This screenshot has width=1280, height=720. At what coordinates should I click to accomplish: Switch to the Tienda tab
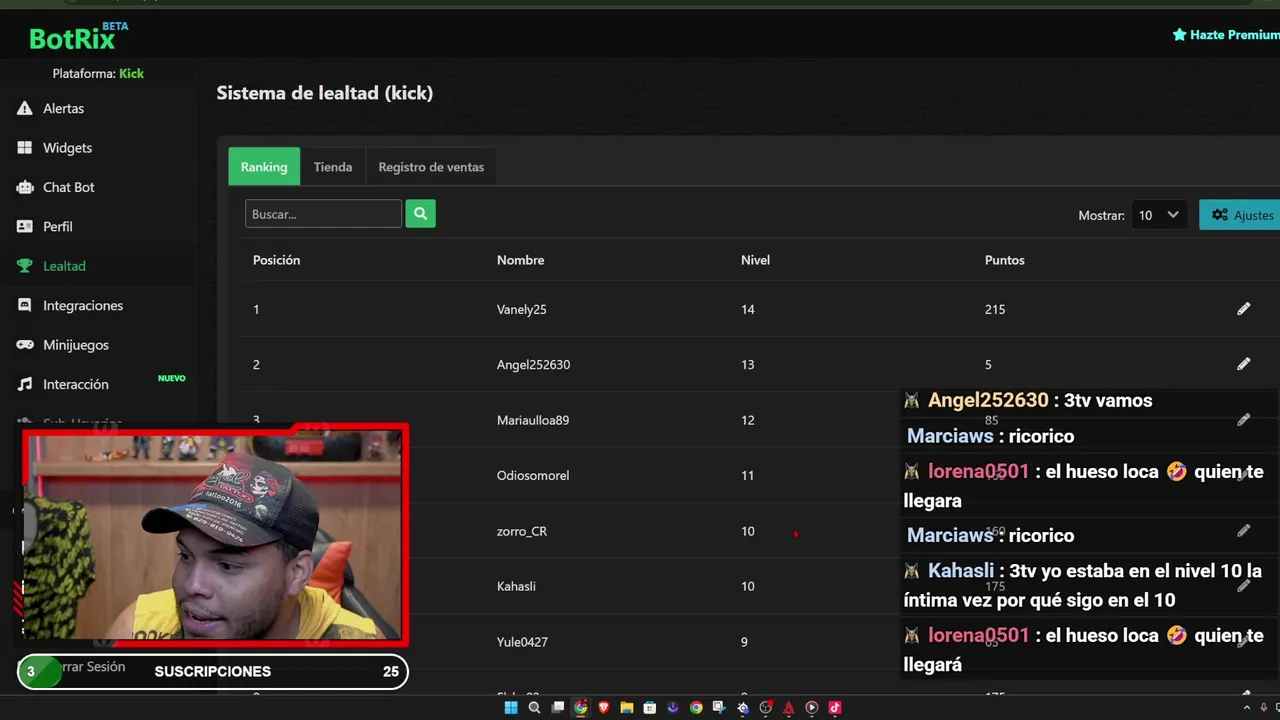click(333, 167)
